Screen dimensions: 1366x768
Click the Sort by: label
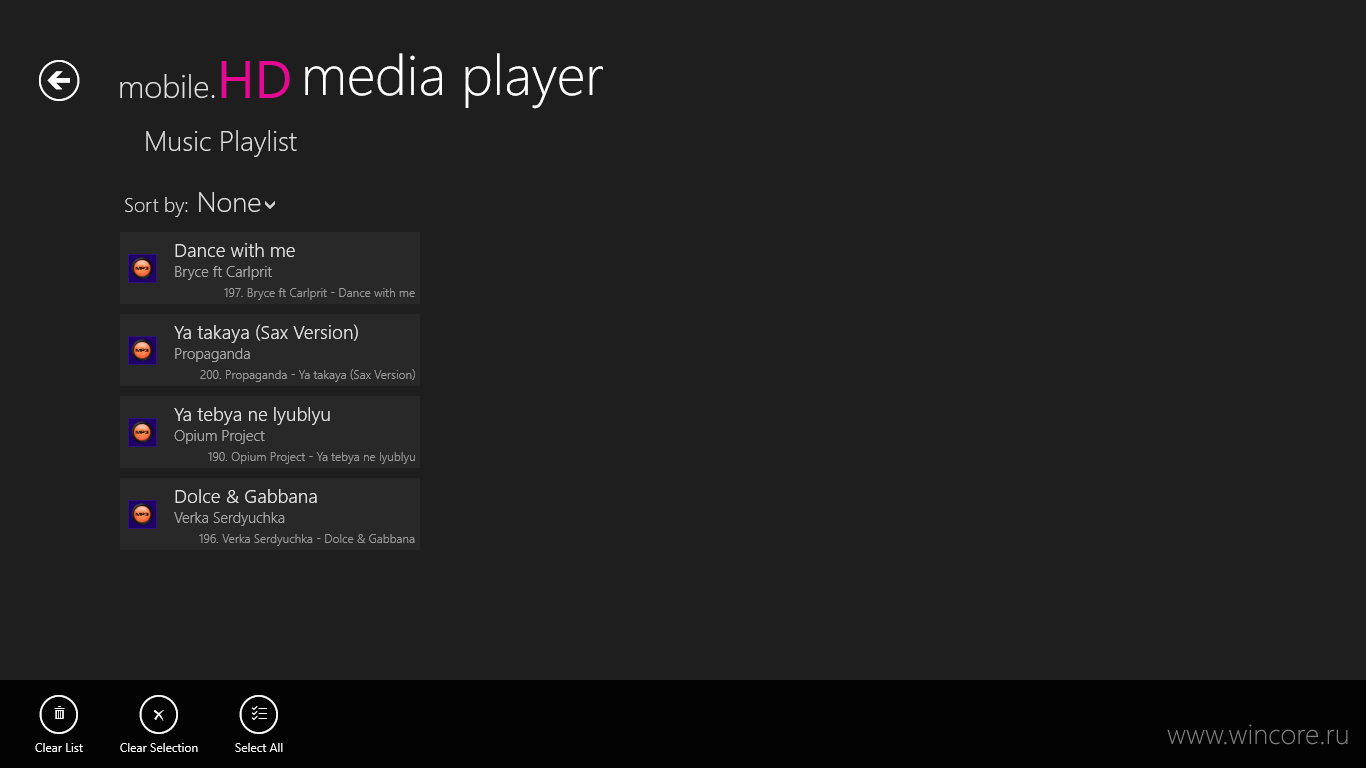pos(156,205)
